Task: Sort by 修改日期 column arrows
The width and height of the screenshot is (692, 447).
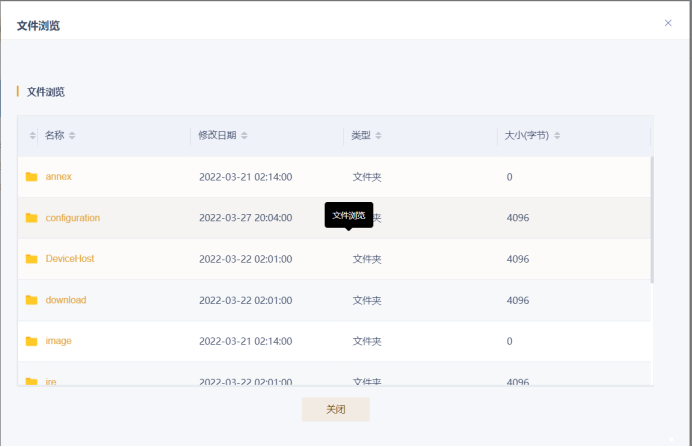Action: (245, 136)
